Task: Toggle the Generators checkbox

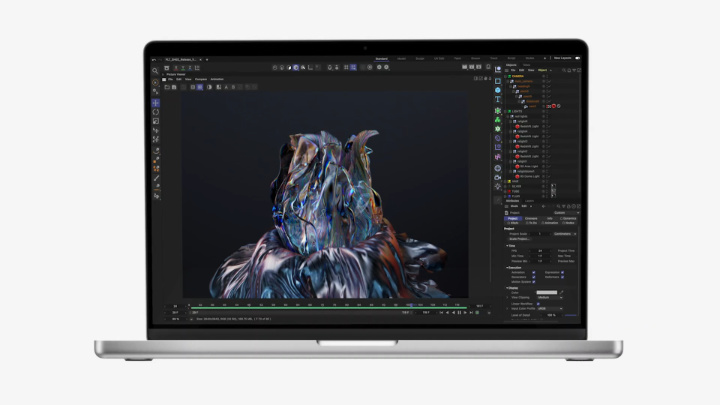Action: click(x=534, y=277)
